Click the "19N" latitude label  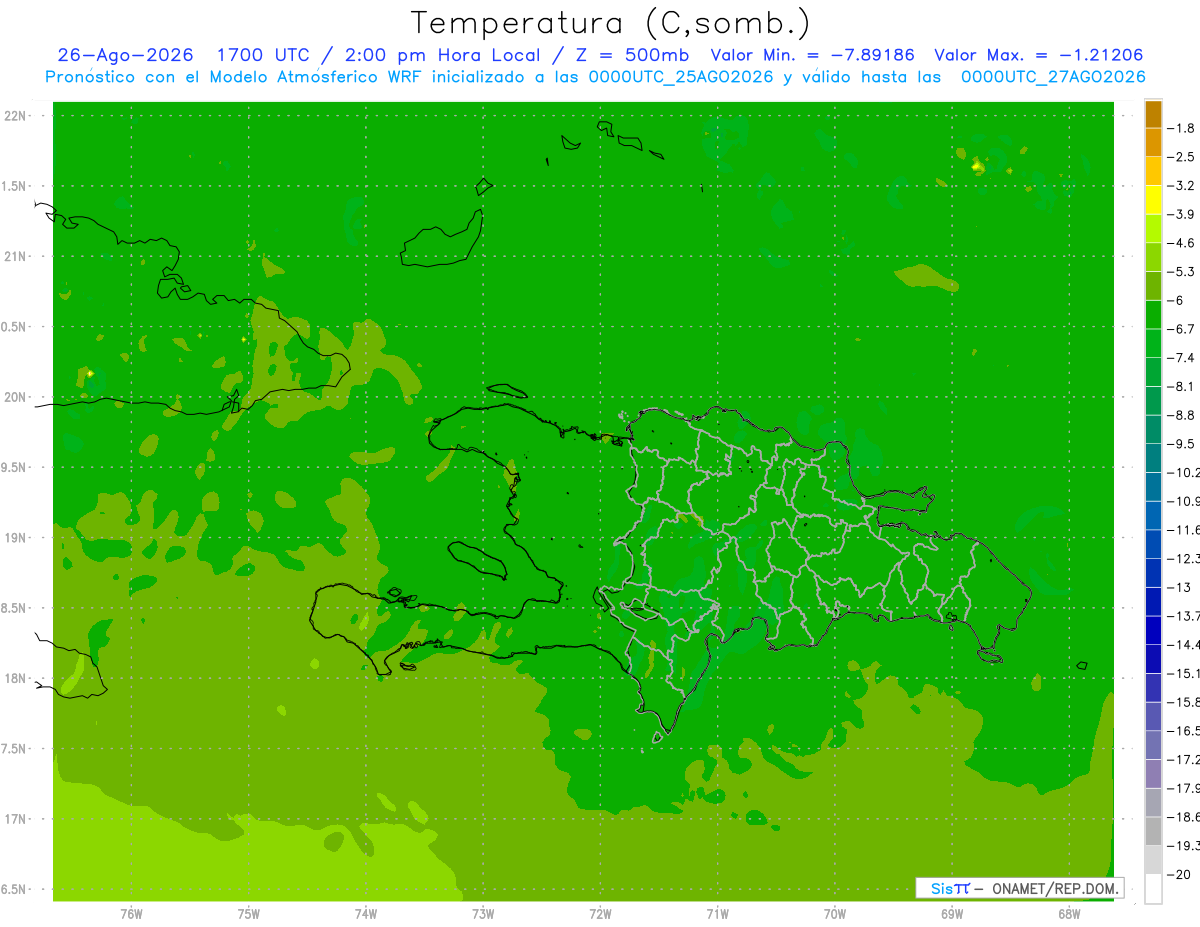[x=17, y=538]
